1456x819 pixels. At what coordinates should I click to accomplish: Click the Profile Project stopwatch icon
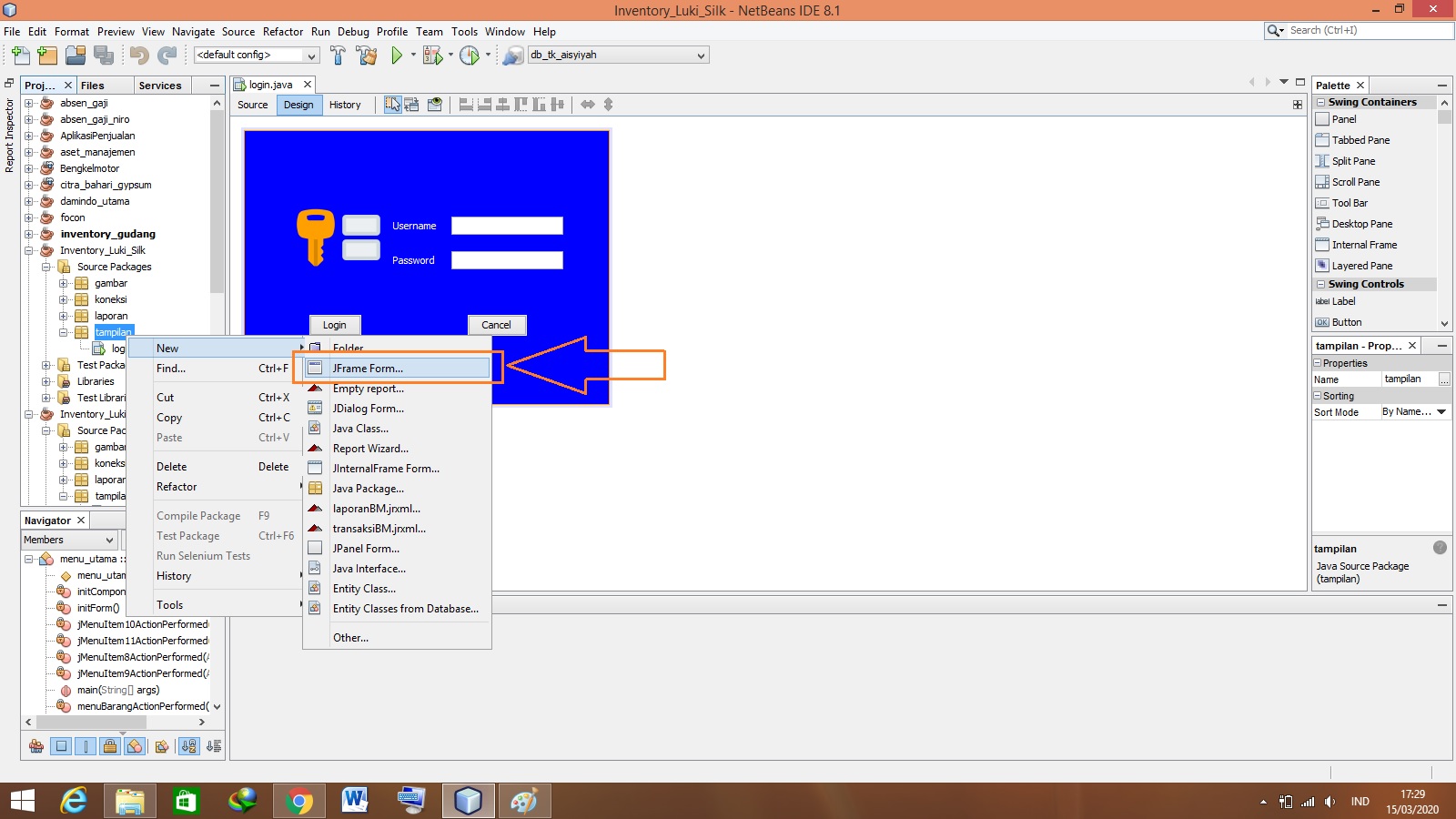[470, 55]
